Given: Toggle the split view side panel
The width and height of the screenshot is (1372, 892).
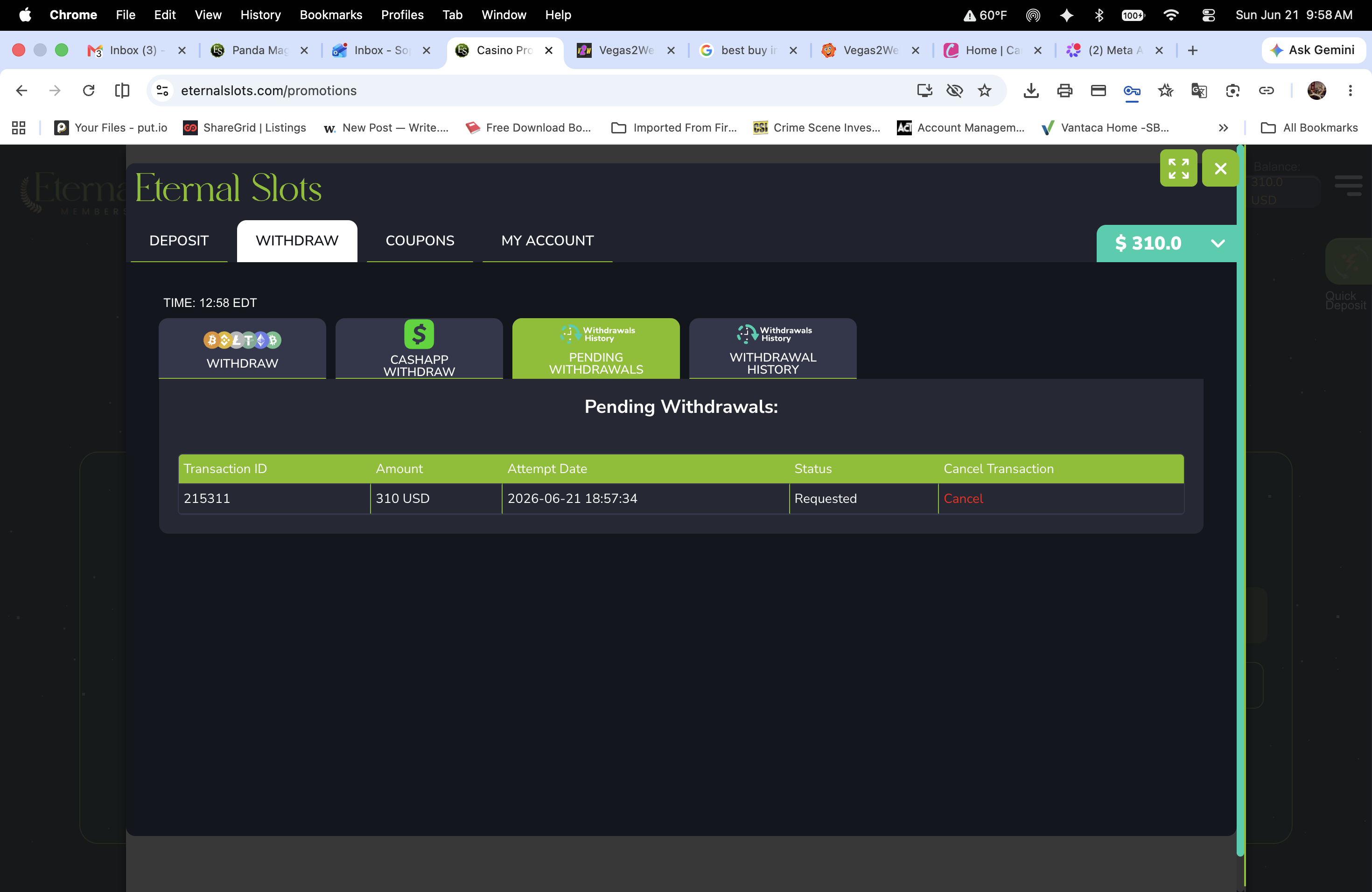Looking at the screenshot, I should [x=122, y=91].
